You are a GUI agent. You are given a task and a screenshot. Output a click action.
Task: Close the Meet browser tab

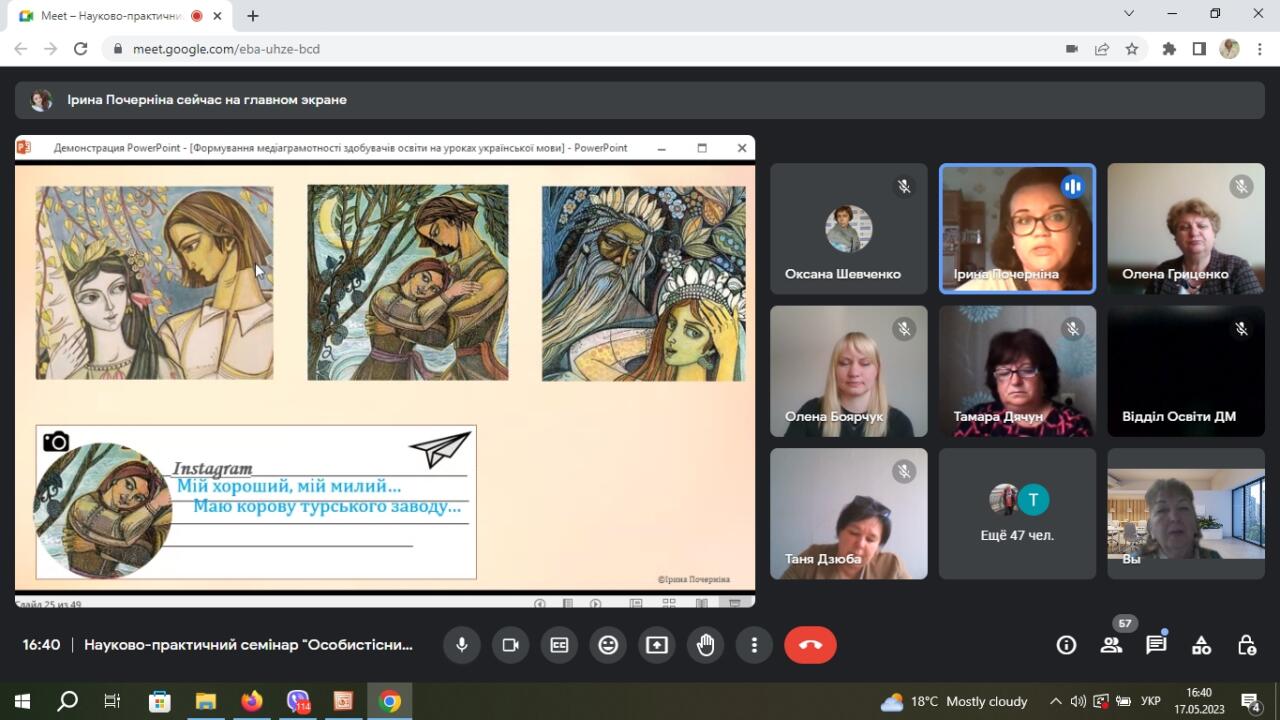pos(219,16)
